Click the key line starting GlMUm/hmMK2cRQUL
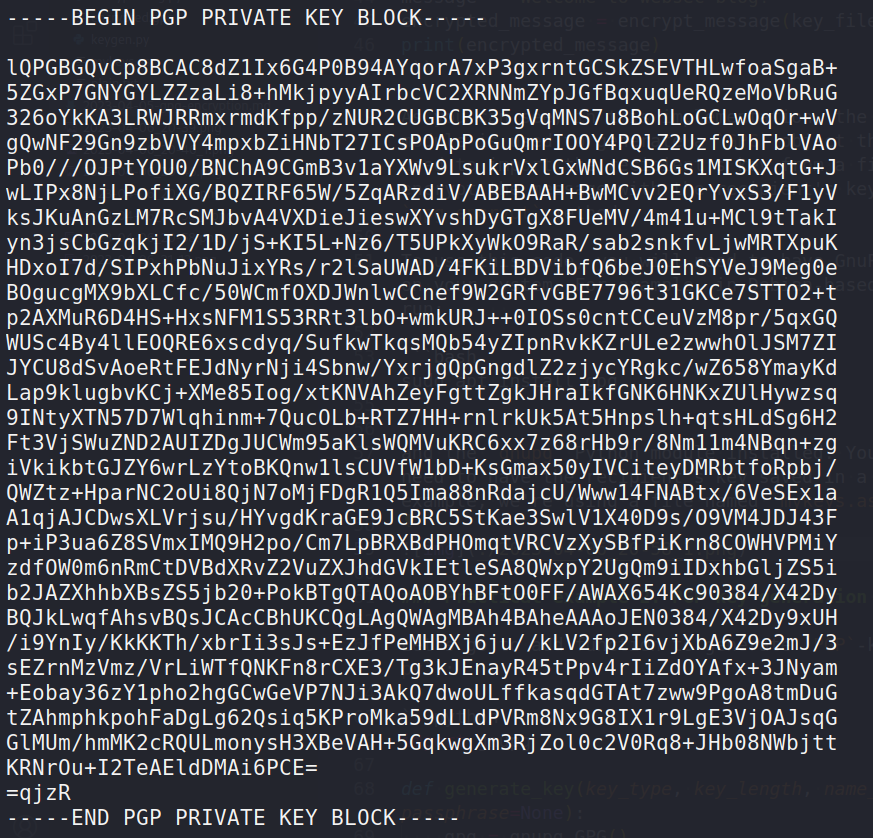Screen dimensions: 873x838 click(421, 742)
